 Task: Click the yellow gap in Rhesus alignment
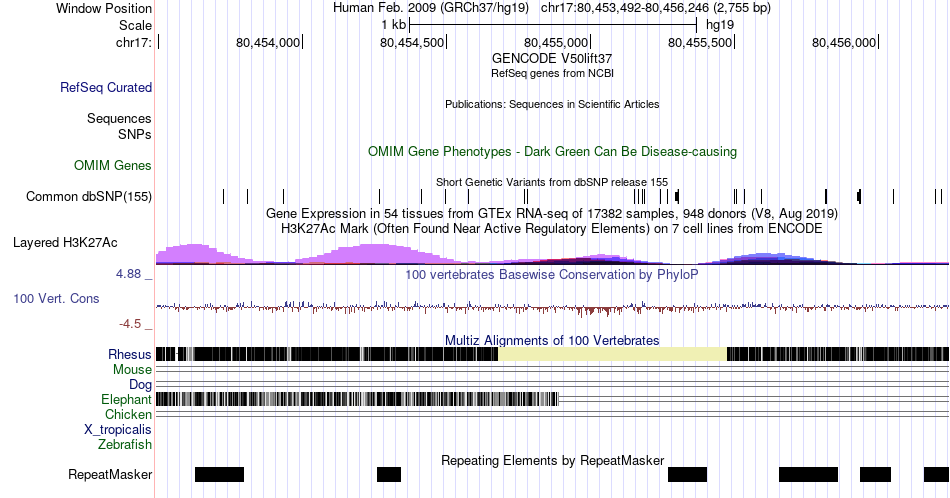tap(612, 354)
